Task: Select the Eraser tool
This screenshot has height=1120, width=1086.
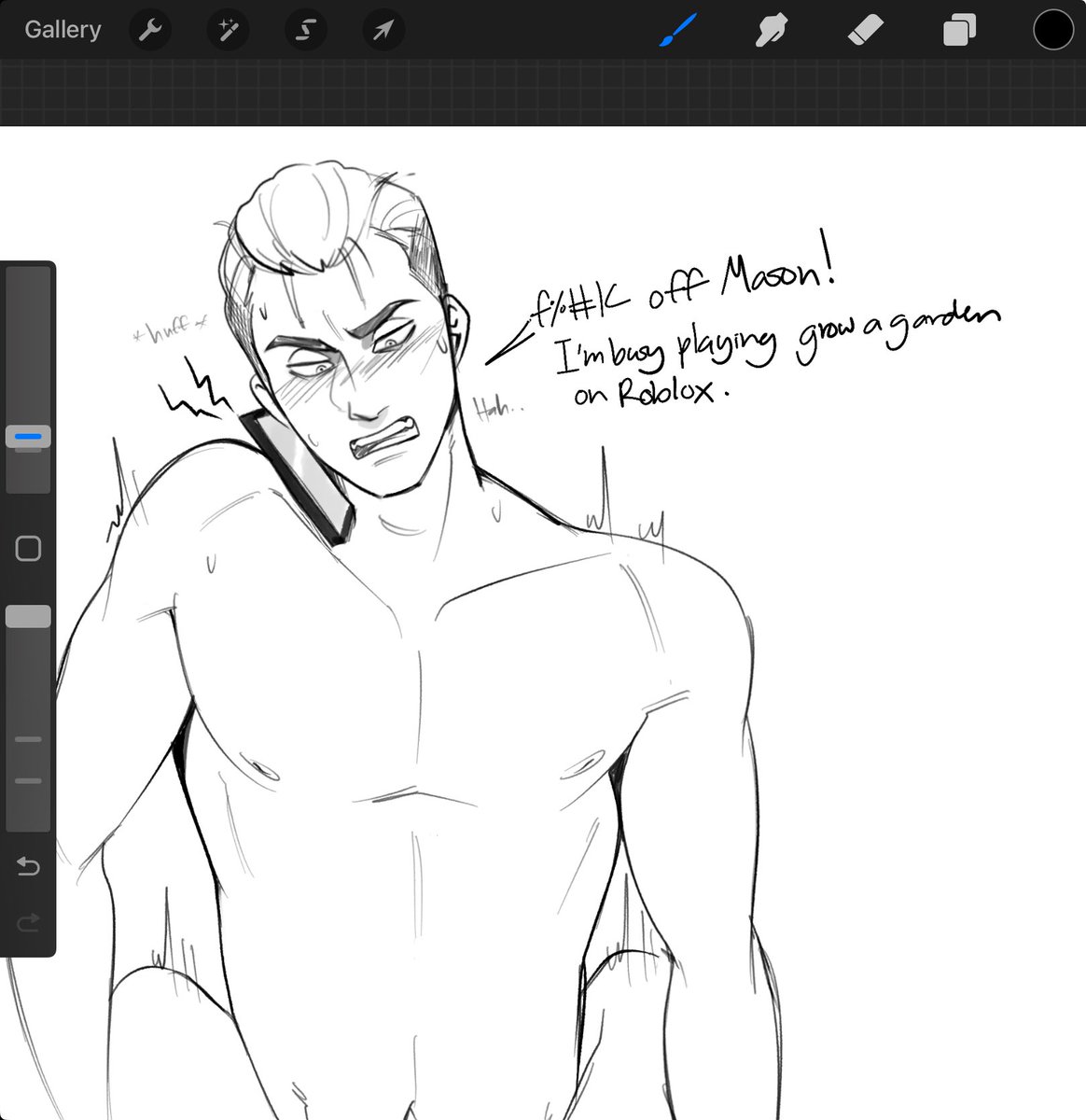Action: tap(865, 31)
